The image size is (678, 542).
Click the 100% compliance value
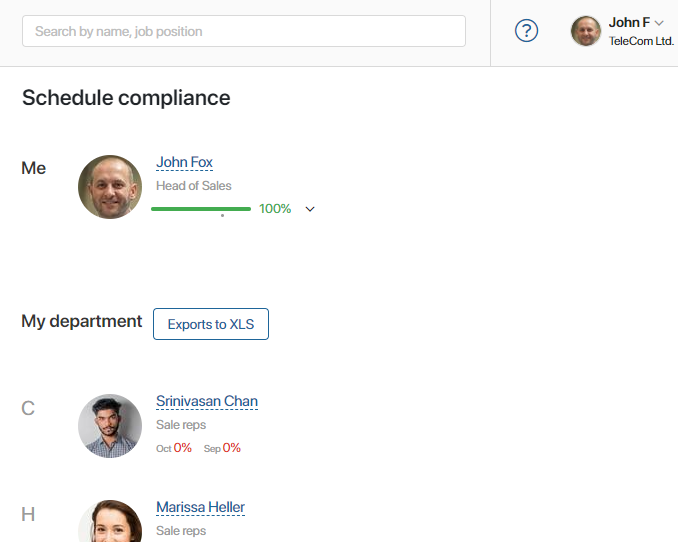pyautogui.click(x=275, y=209)
